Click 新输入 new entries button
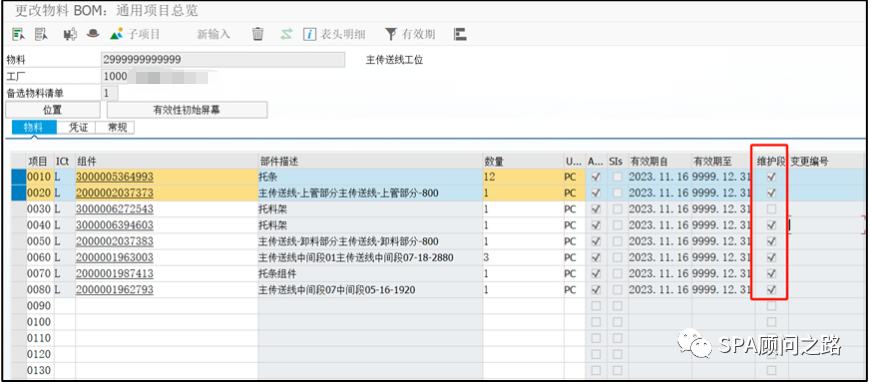 pos(213,34)
